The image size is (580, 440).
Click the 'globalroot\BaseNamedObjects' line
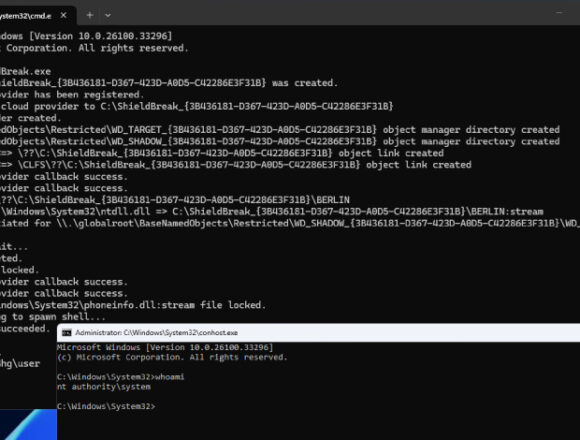290,223
